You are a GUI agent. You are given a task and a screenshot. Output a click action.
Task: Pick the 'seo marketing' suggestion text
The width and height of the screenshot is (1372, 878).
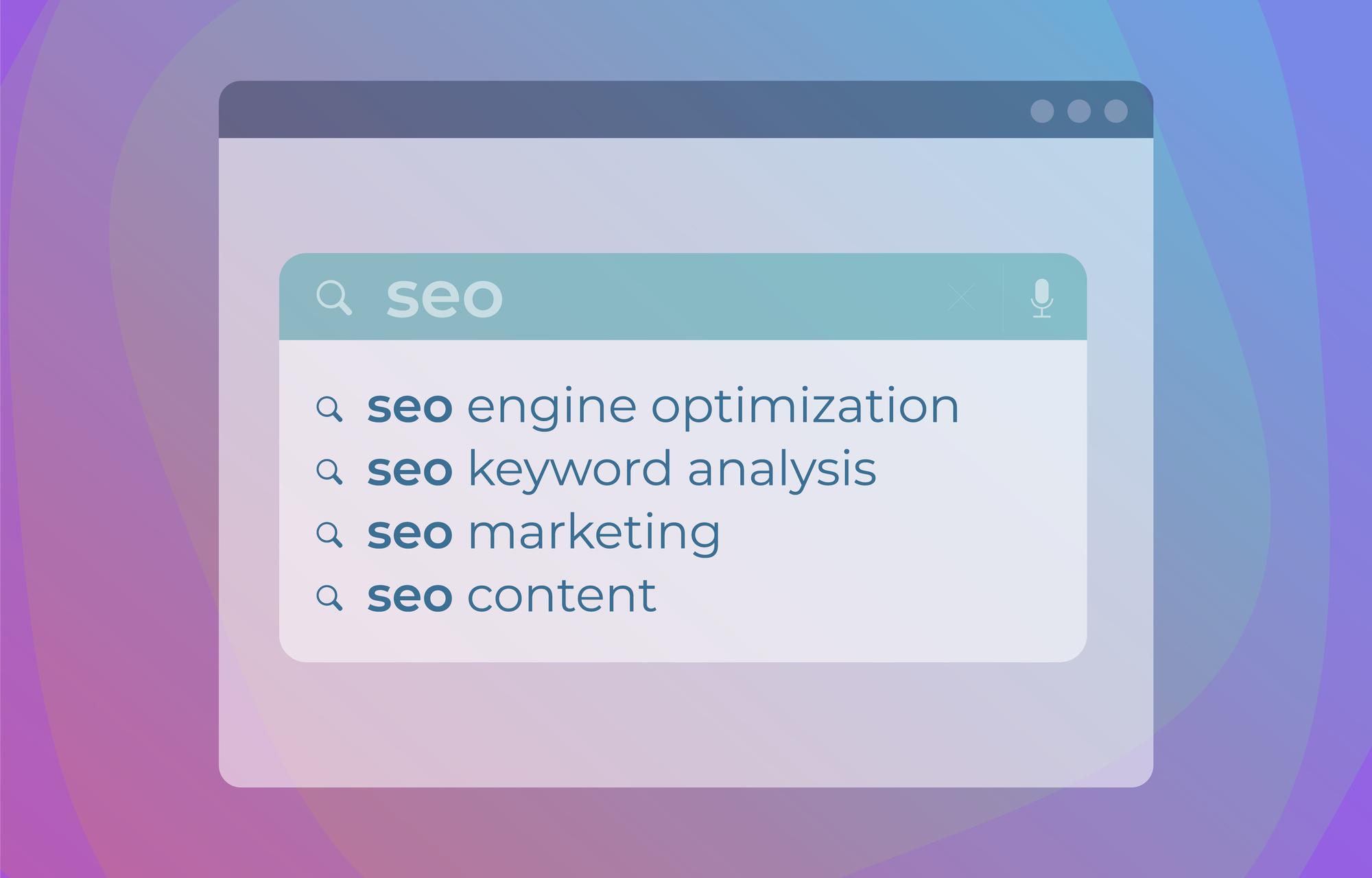coord(543,532)
